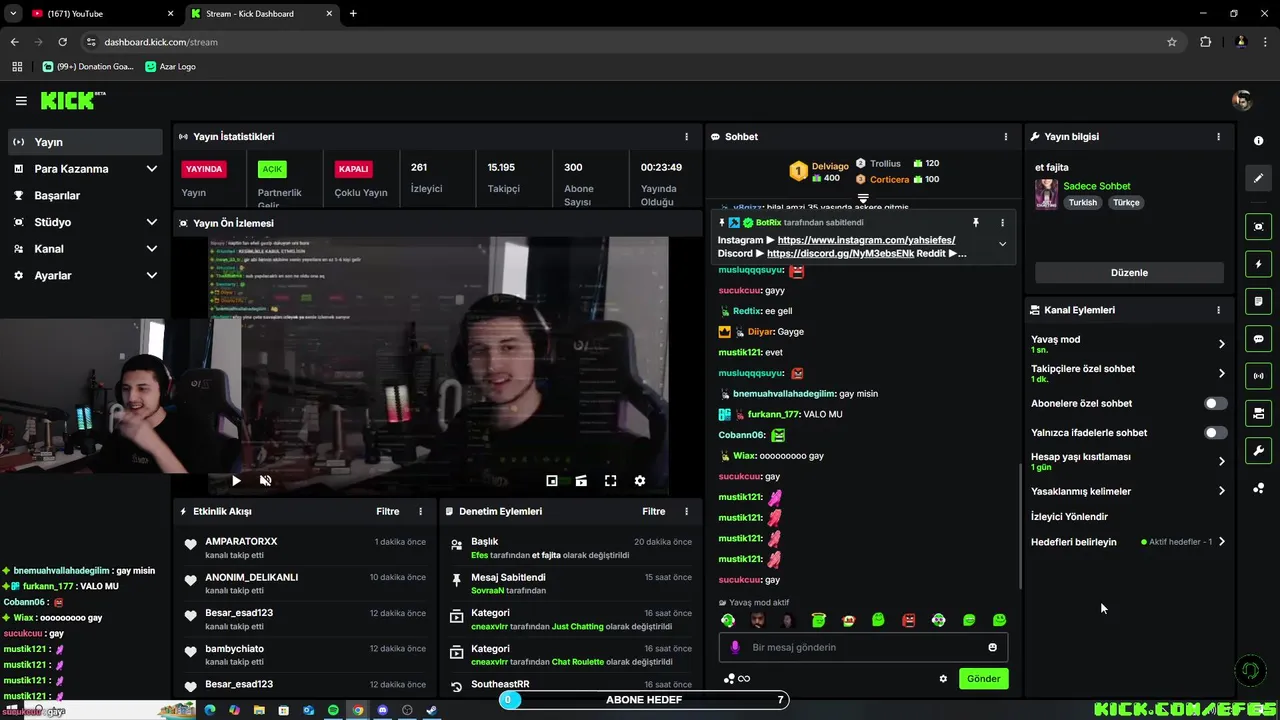This screenshot has height=720, width=1280.
Task: Open options for the pinned message
Action: (1003, 222)
